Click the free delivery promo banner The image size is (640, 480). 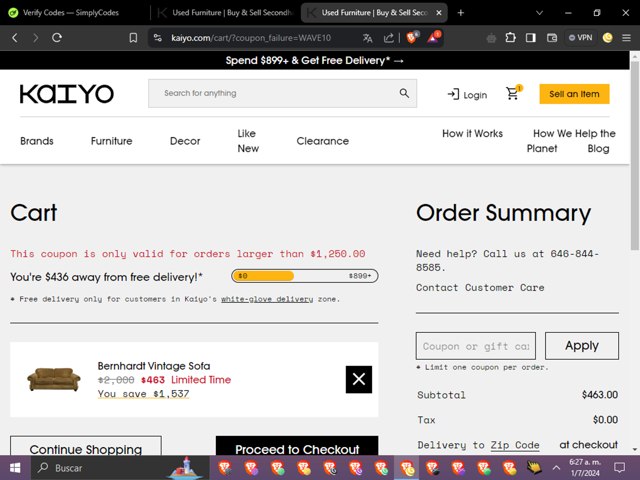315,60
